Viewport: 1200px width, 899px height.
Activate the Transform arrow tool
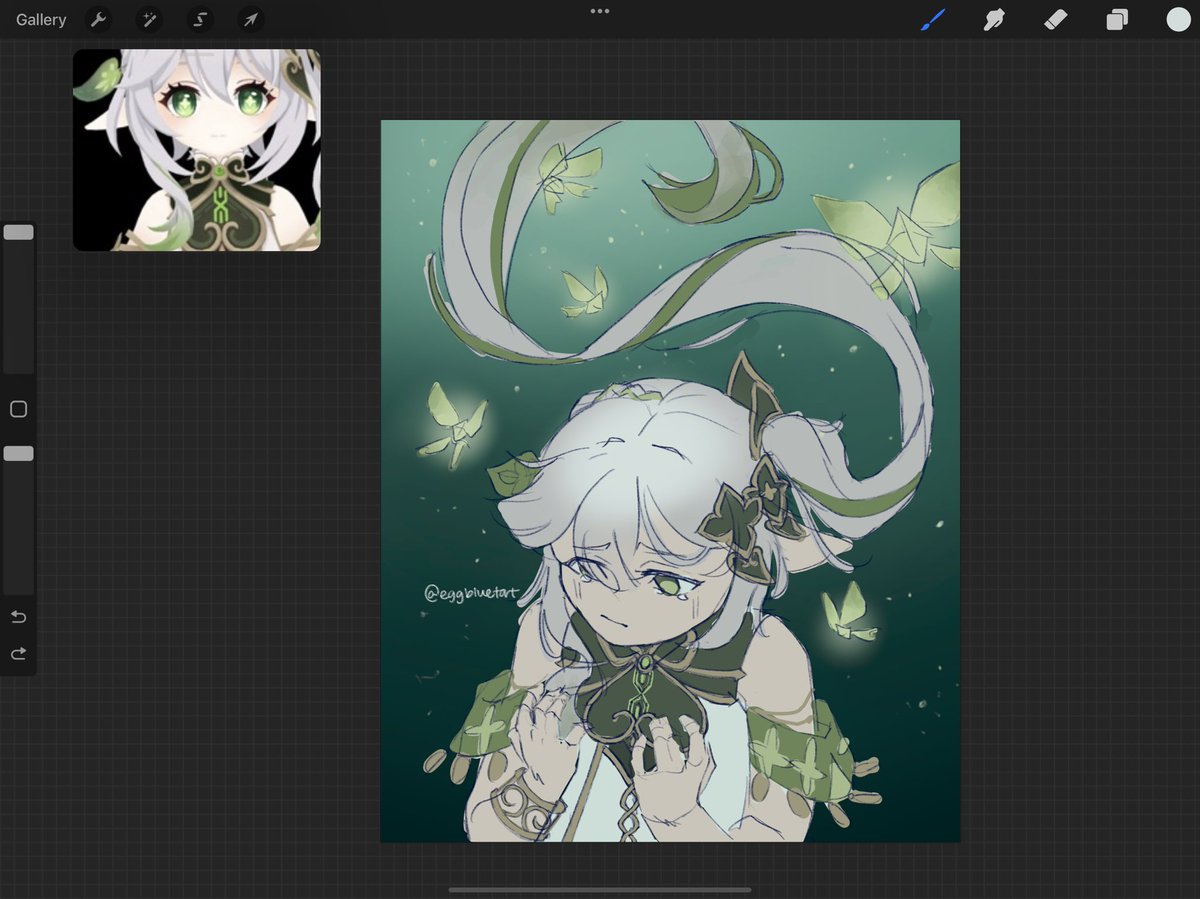250,19
